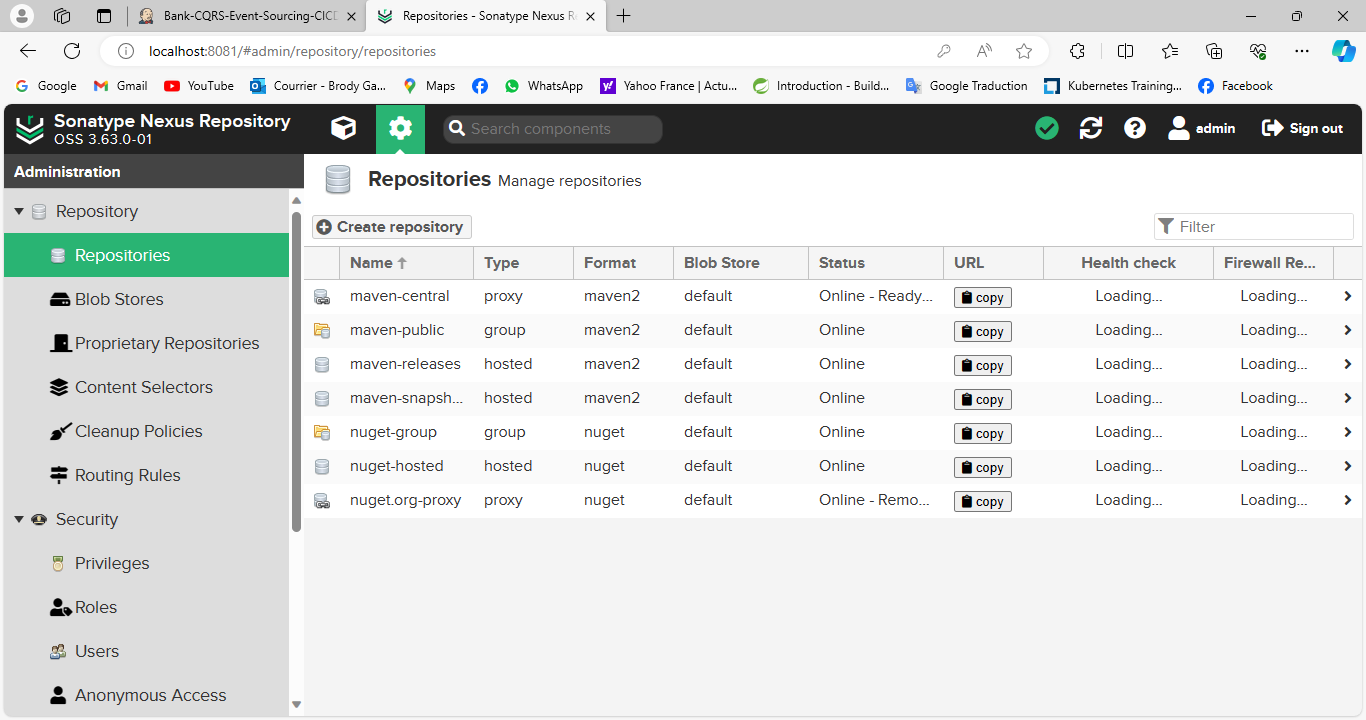Expand maven-central row chevron arrow
1366x720 pixels.
1348,296
